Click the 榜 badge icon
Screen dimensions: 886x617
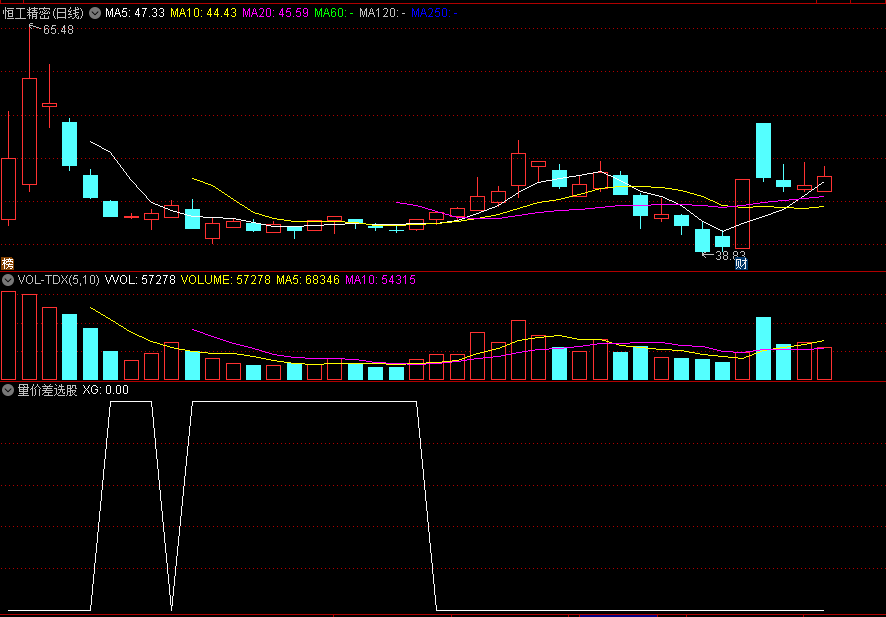click(x=7, y=263)
